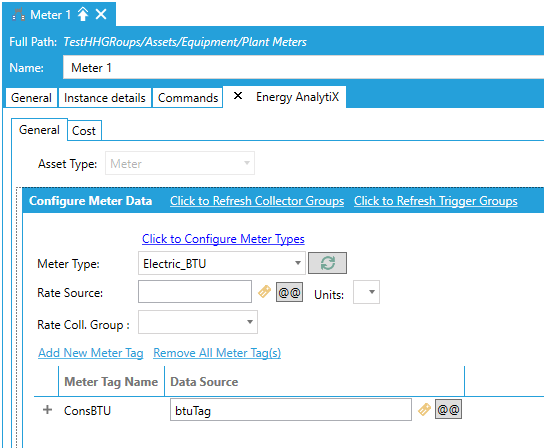Open the Meter Type Electric_BTU dropdown

pyautogui.click(x=221, y=263)
